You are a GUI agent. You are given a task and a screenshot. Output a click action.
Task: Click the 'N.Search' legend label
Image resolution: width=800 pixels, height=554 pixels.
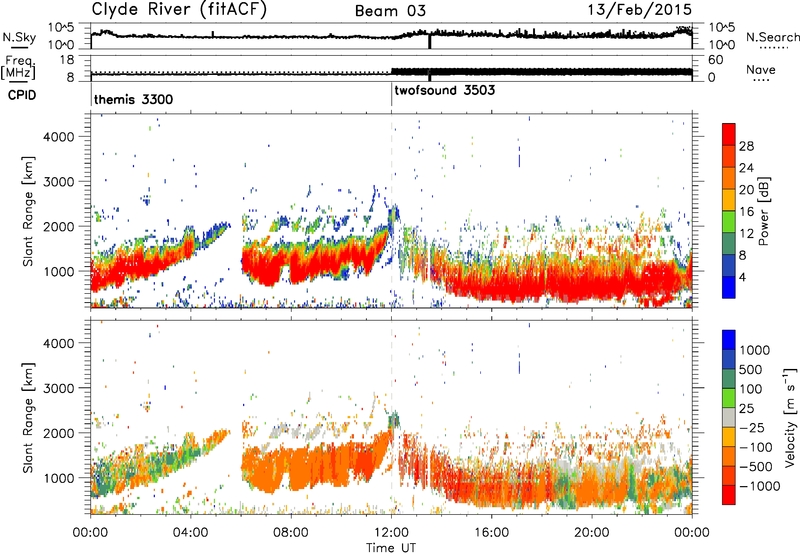[773, 37]
